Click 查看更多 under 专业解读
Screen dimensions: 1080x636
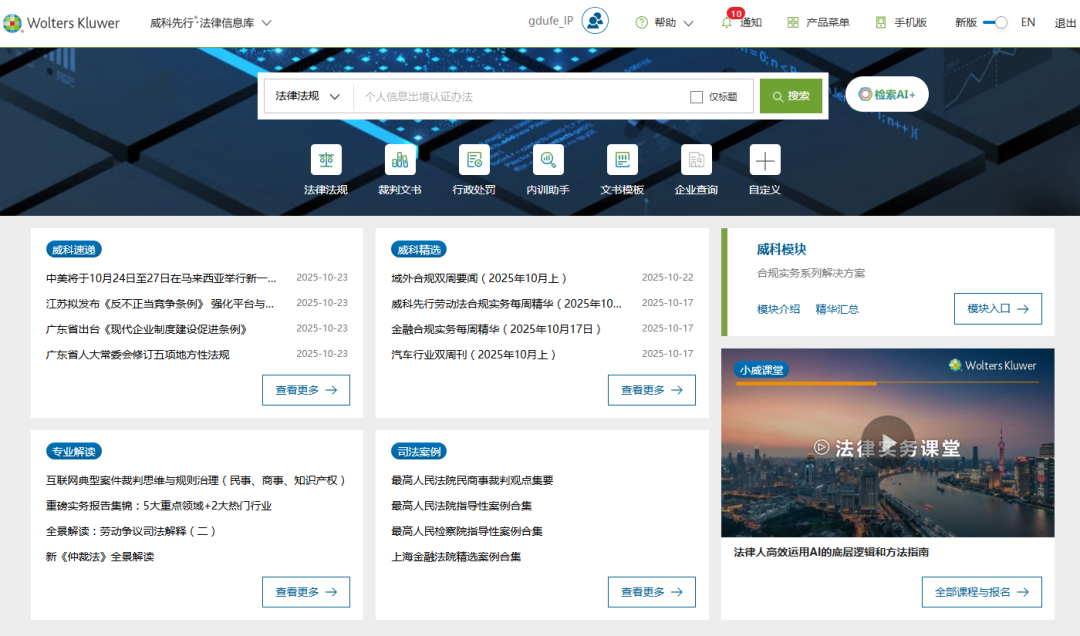[306, 592]
